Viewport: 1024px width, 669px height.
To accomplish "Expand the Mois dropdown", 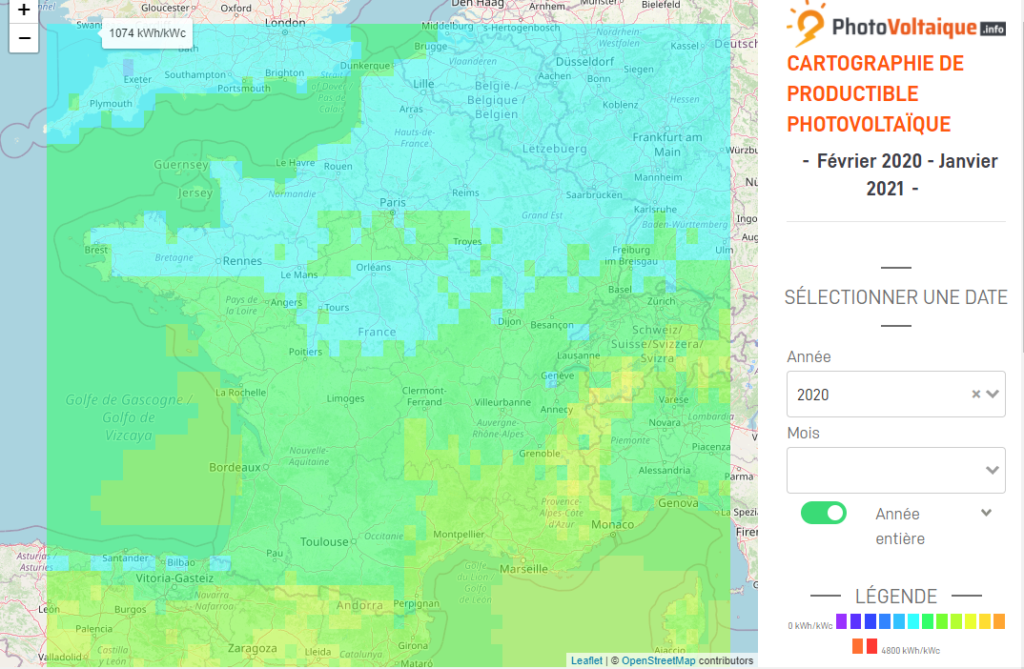I will click(993, 470).
